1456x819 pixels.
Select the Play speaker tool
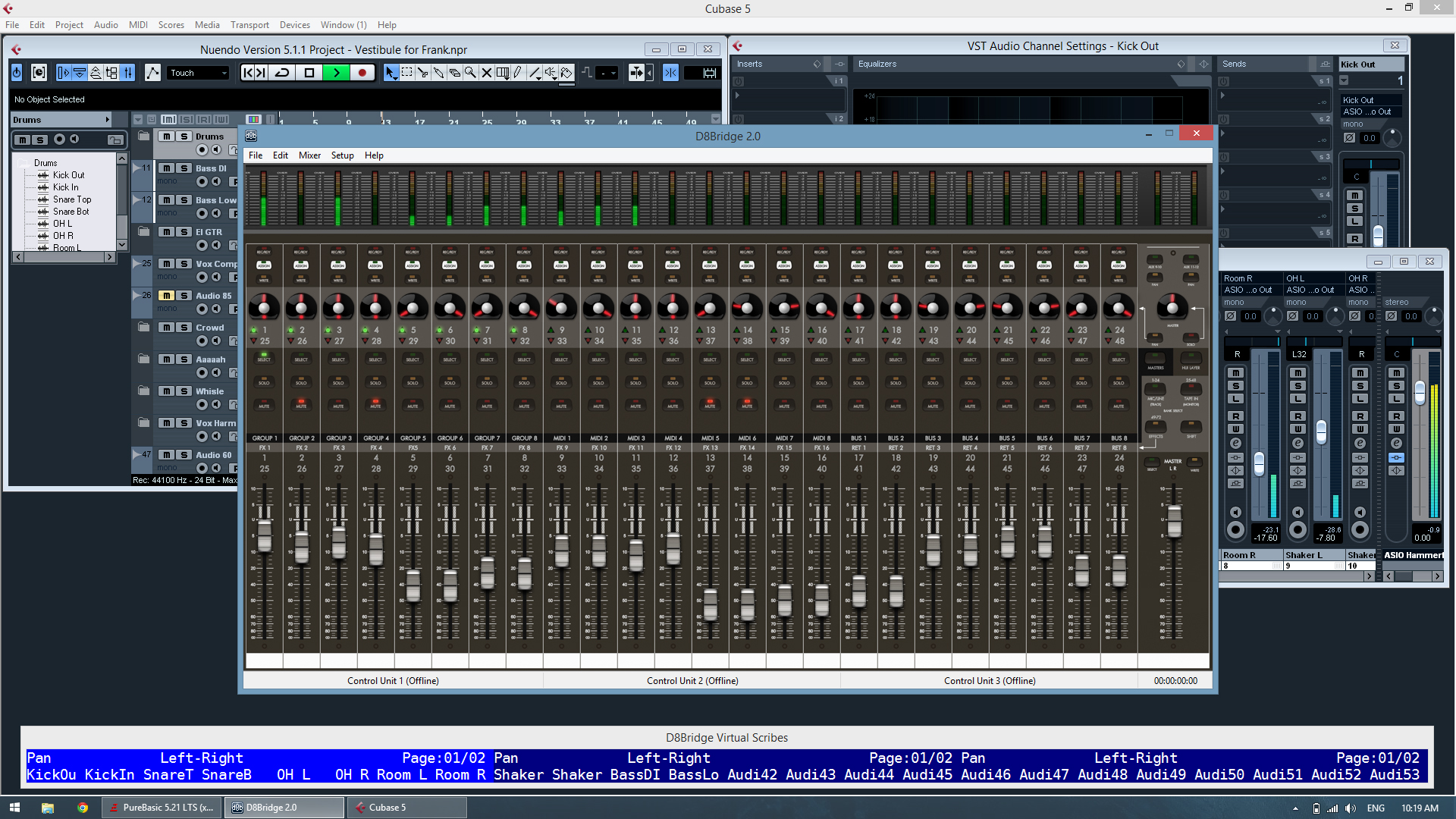point(551,73)
